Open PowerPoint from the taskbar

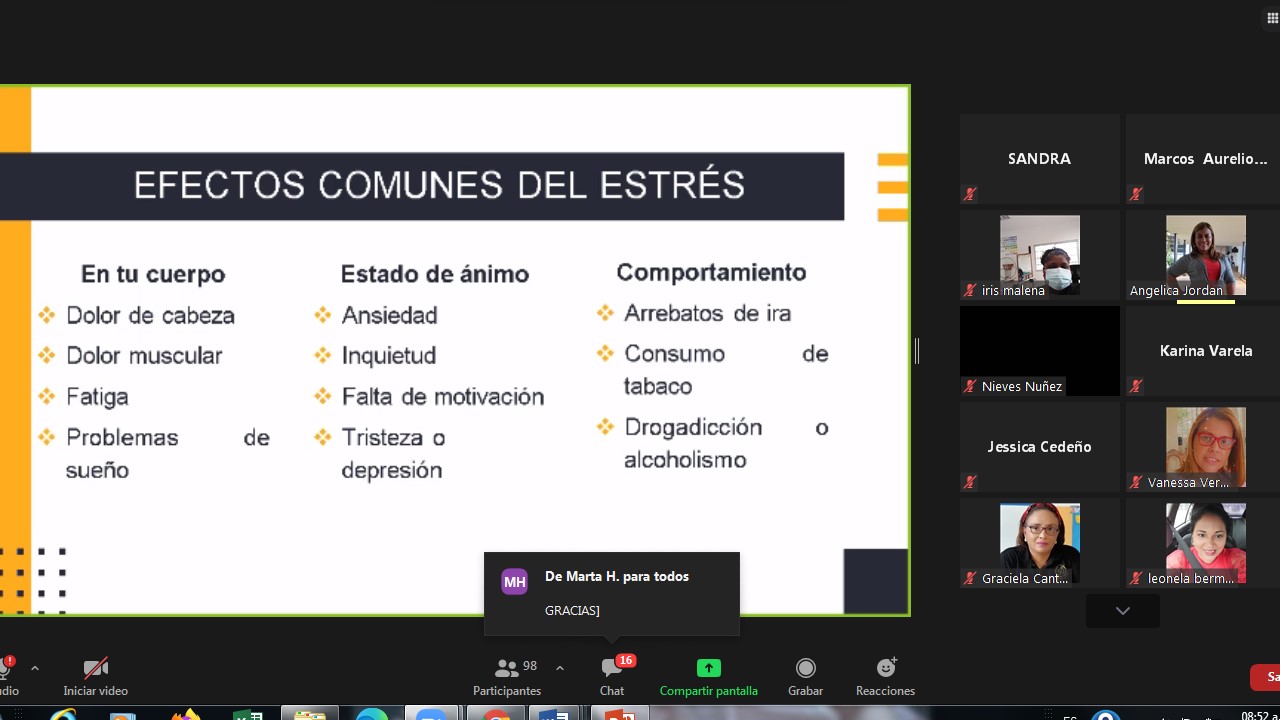point(620,714)
